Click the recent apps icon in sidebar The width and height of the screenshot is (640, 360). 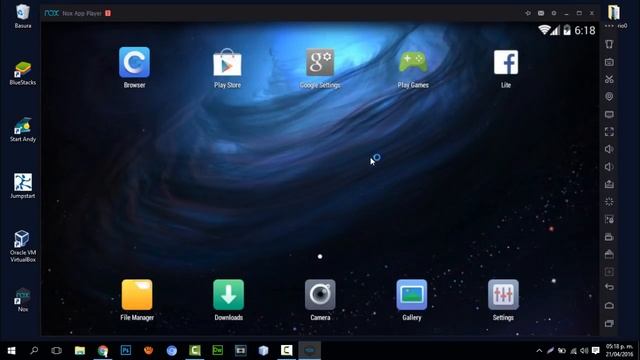609,323
